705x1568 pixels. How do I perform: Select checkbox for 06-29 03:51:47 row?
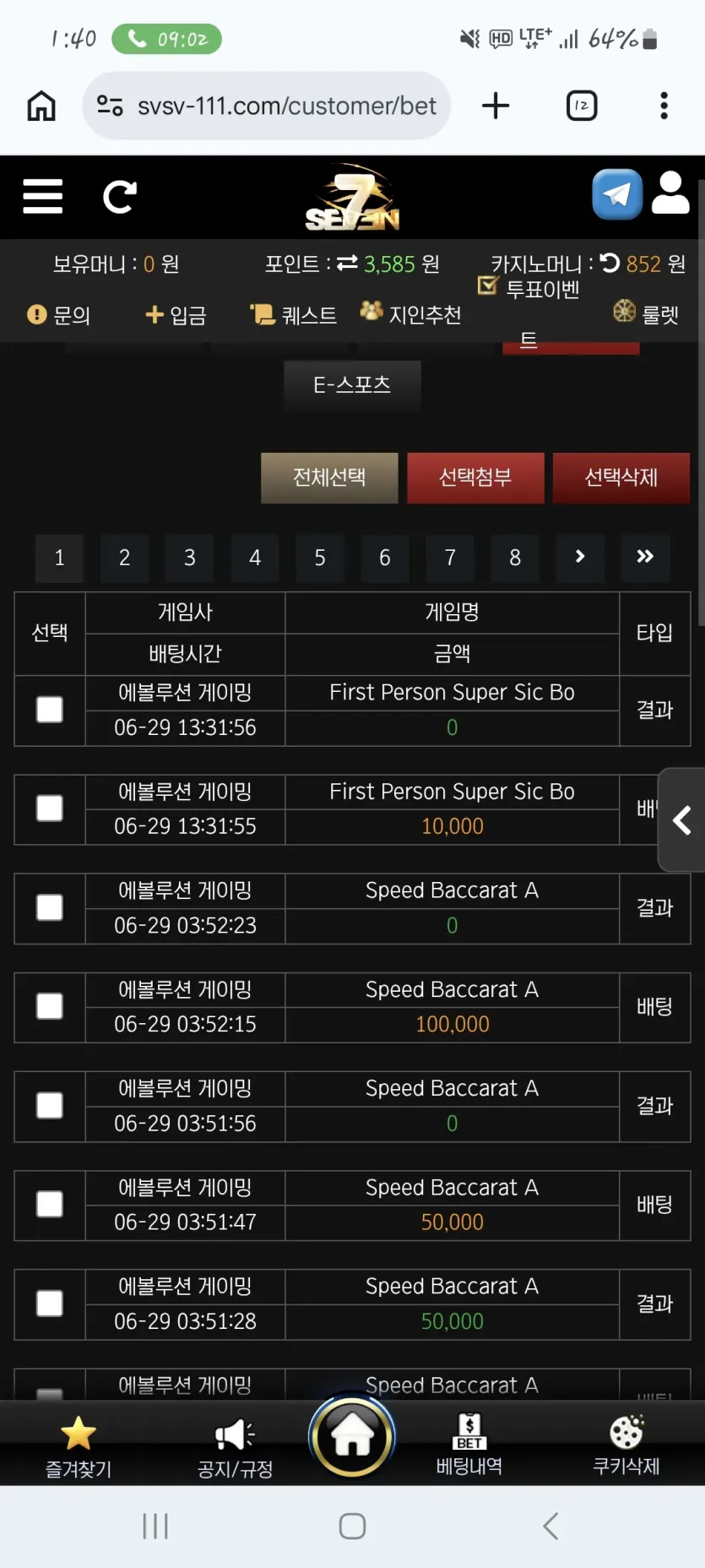pyautogui.click(x=50, y=1204)
